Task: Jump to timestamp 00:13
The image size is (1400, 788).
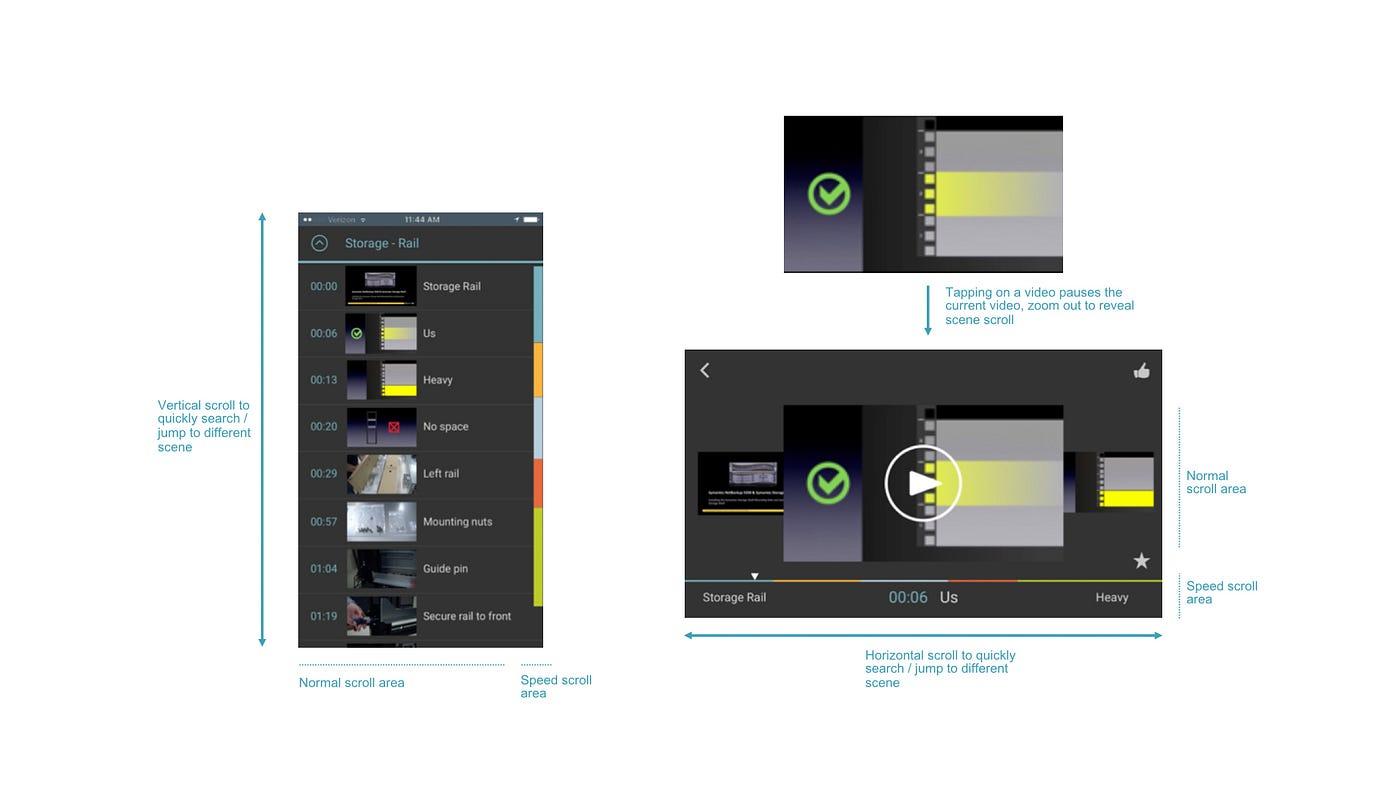Action: pos(323,380)
